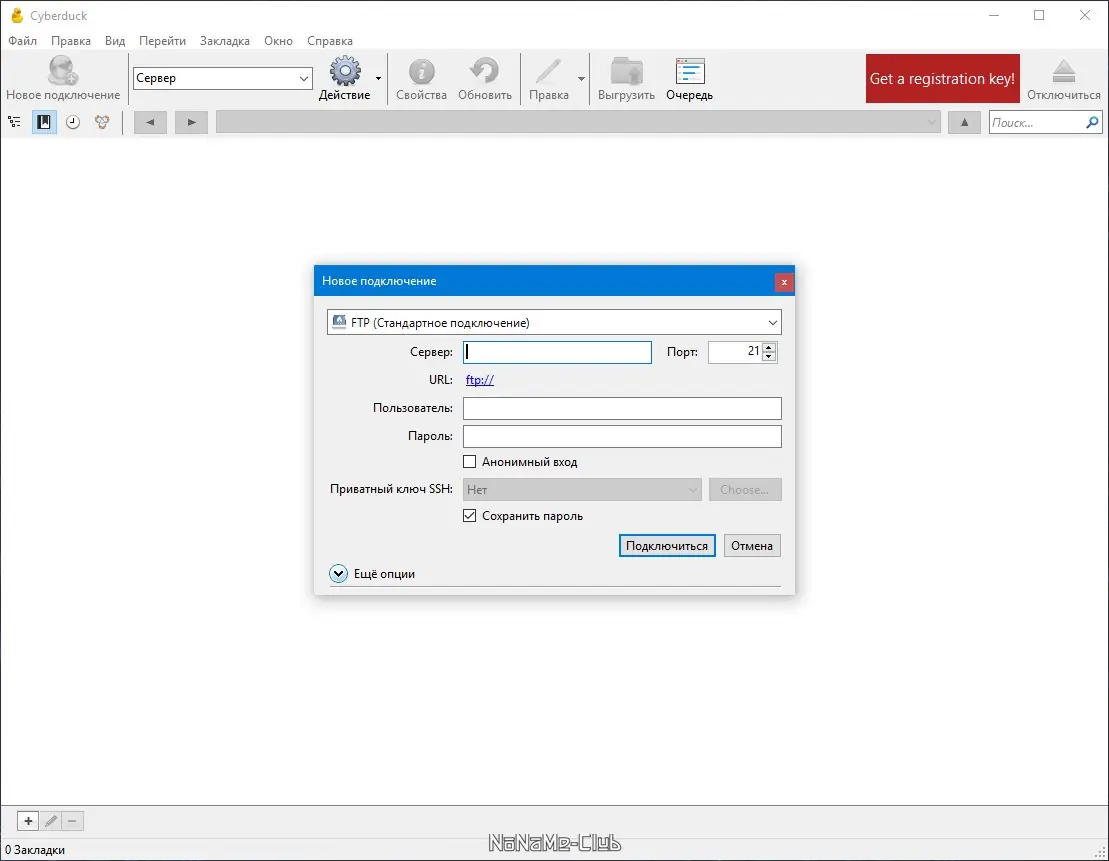The image size is (1109, 861).
Task: Increase the port number with the up arrow
Action: tap(769, 347)
